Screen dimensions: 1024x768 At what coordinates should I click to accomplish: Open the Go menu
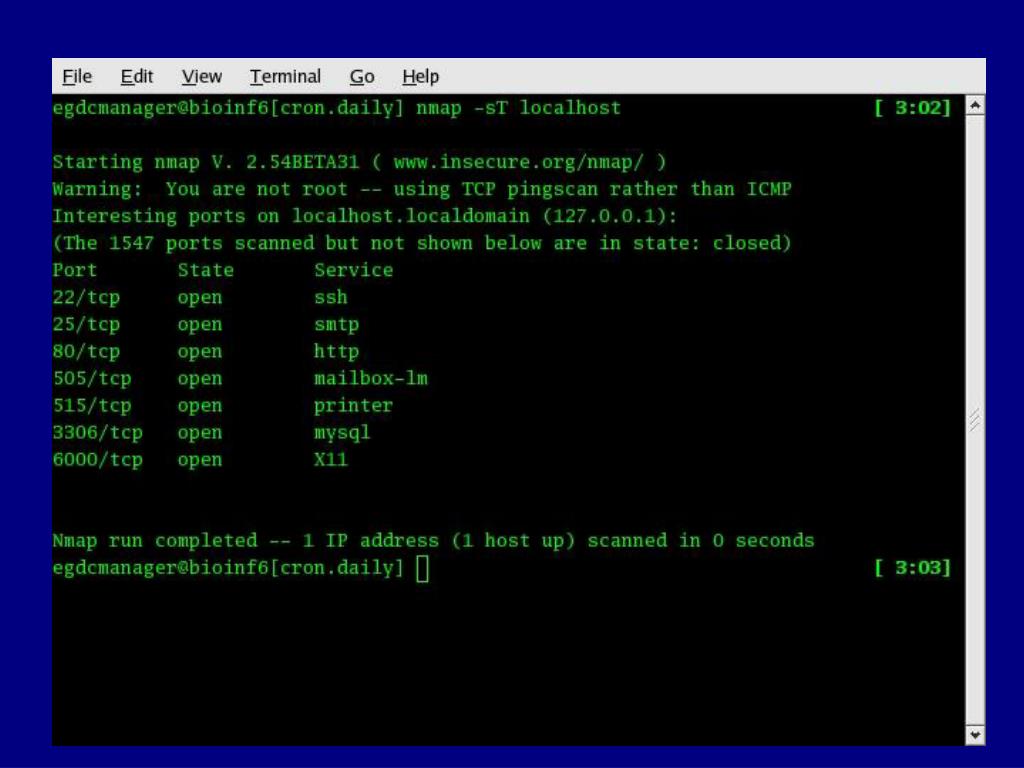pyautogui.click(x=362, y=76)
